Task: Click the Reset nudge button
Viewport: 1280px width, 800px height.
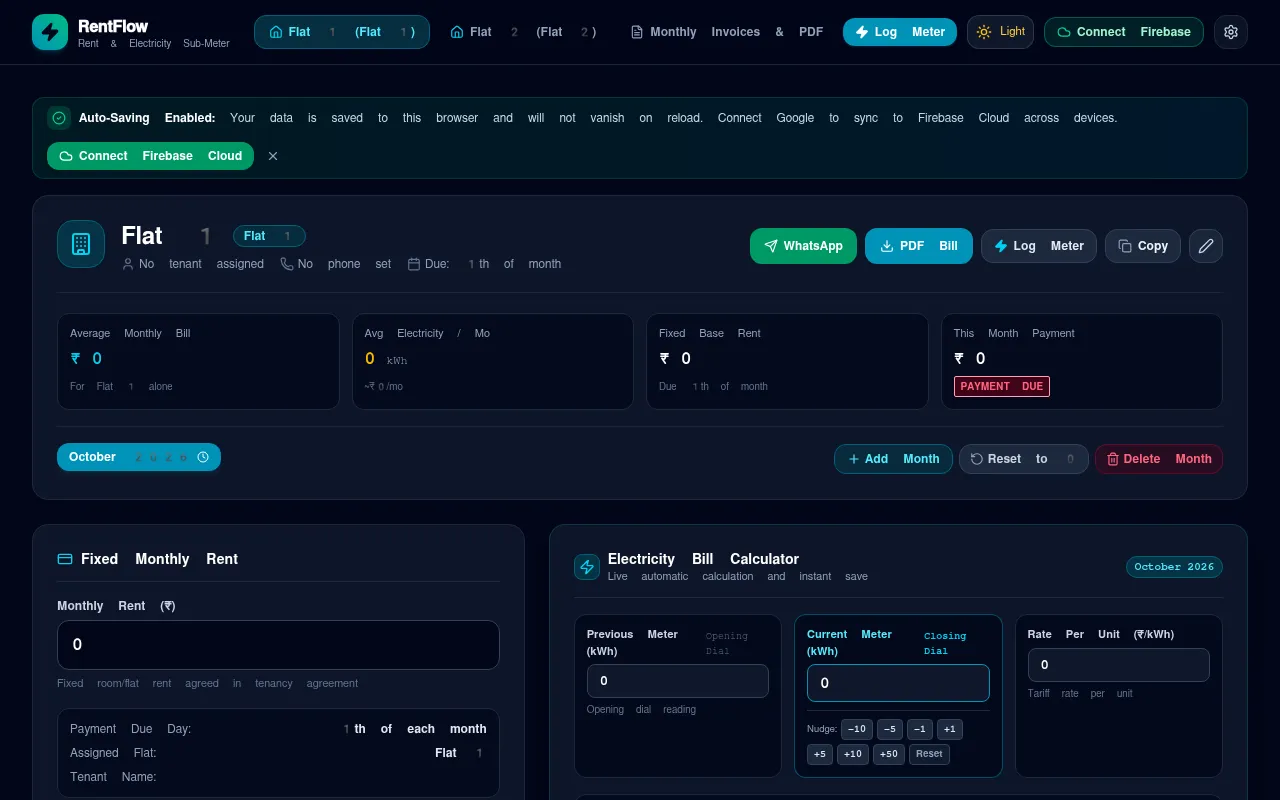Action: tap(929, 754)
